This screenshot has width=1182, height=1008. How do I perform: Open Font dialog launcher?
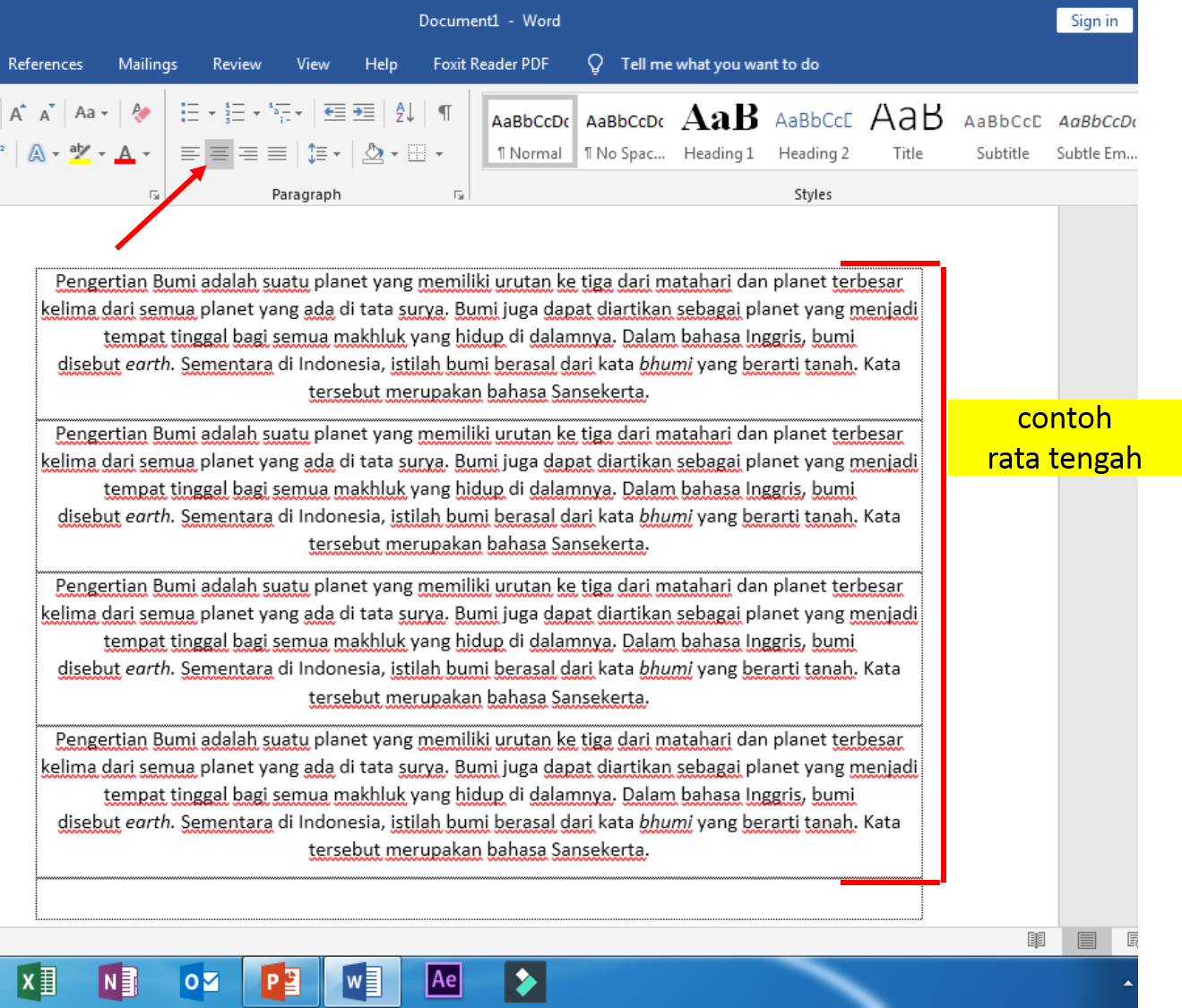tap(154, 194)
